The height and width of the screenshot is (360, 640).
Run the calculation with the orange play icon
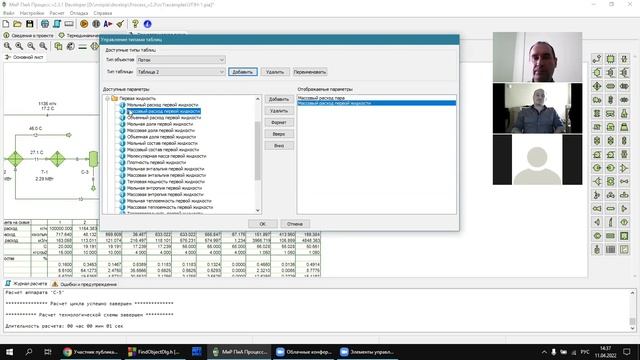tap(84, 24)
